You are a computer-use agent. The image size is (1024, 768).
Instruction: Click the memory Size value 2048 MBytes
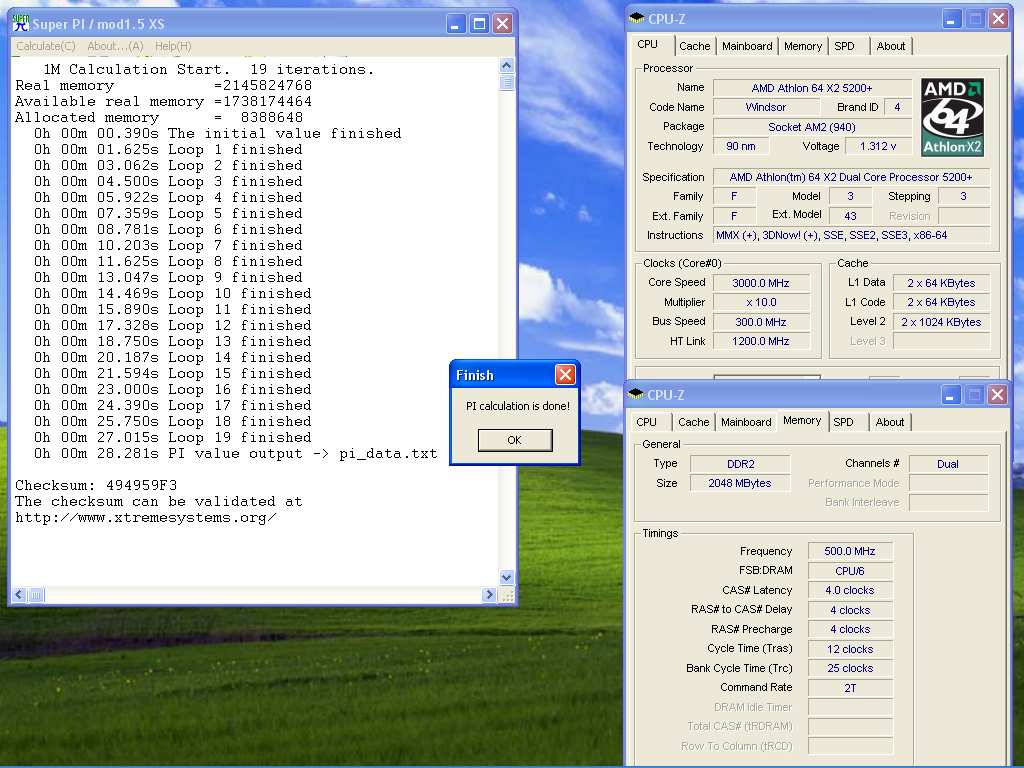coord(741,483)
